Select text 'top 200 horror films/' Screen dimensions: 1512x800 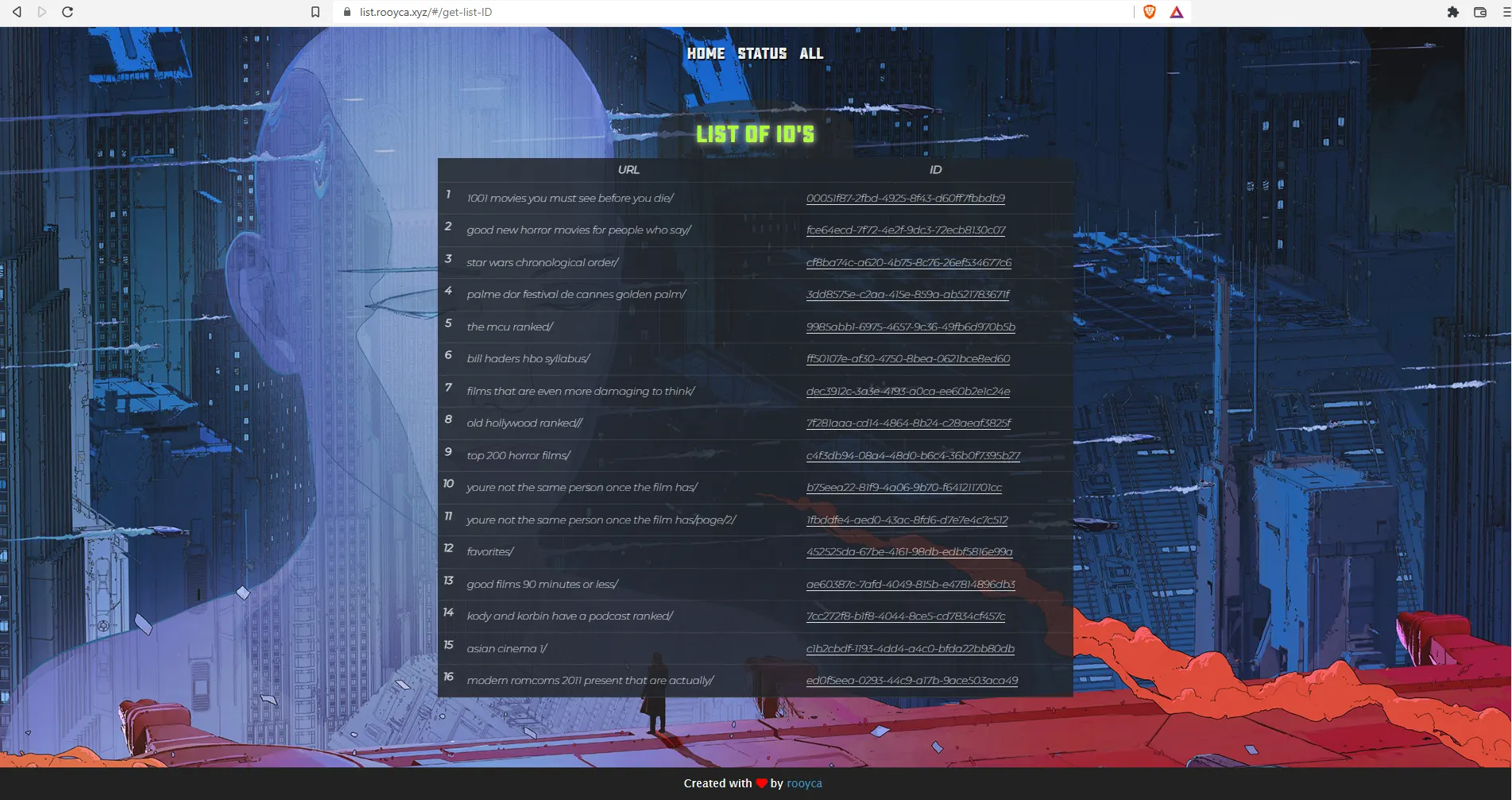click(518, 456)
